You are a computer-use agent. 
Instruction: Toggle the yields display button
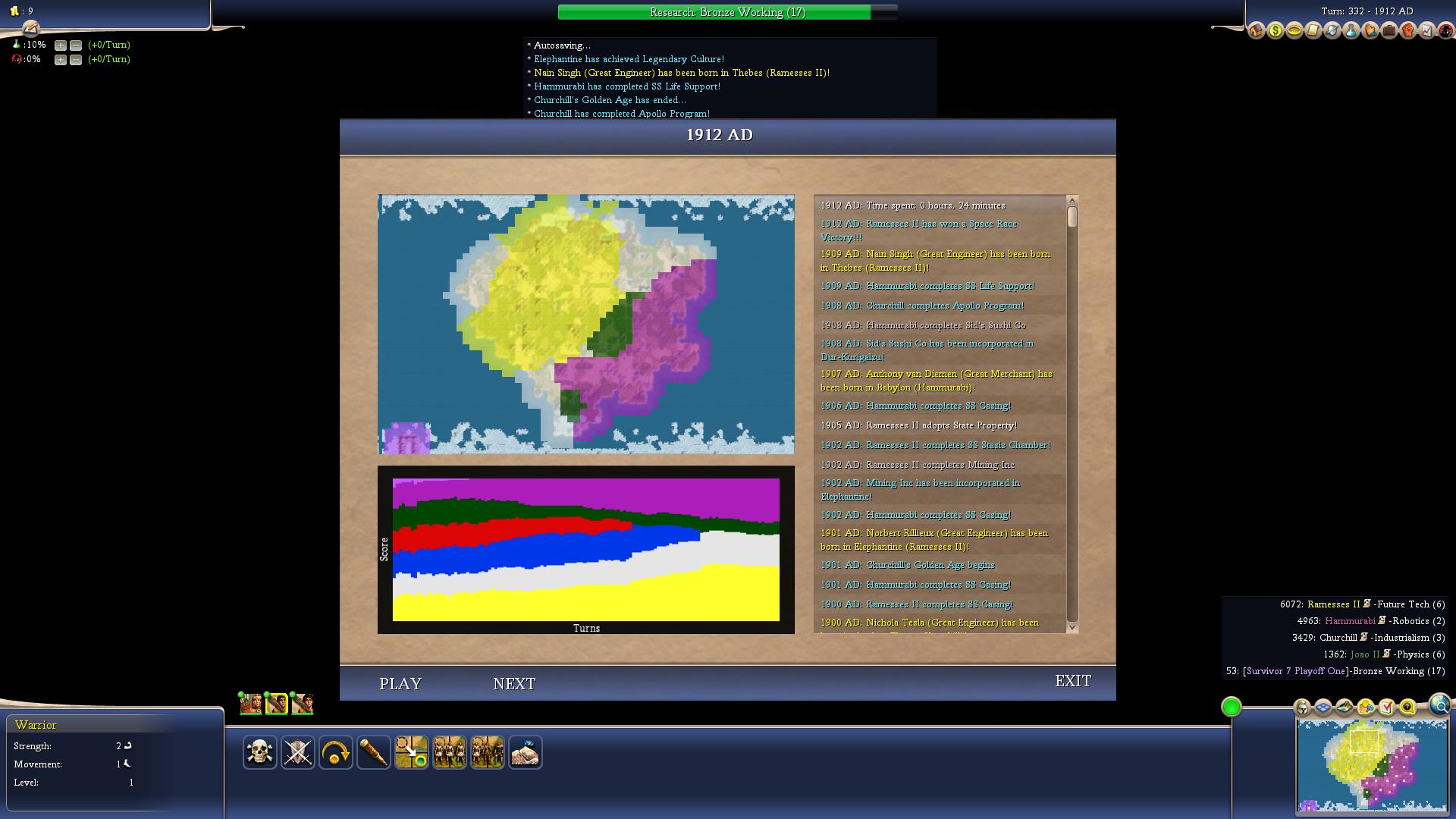[1366, 708]
